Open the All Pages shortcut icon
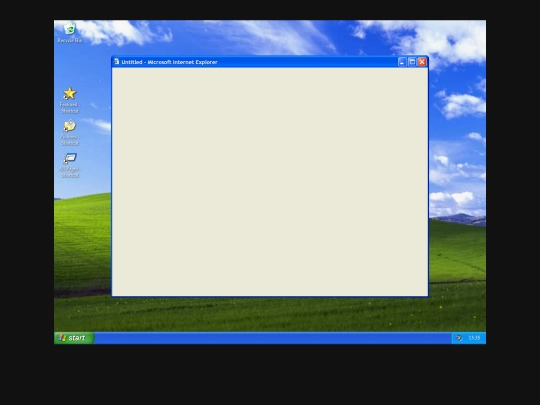This screenshot has width=540, height=405. click(x=70, y=158)
